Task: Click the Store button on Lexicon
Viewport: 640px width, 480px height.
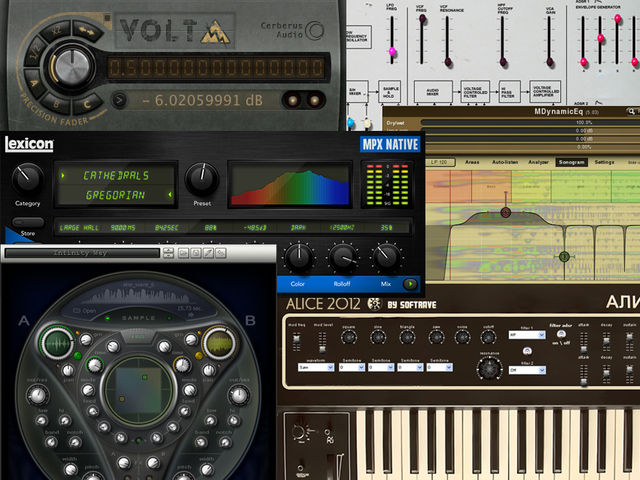Action: 28,223
